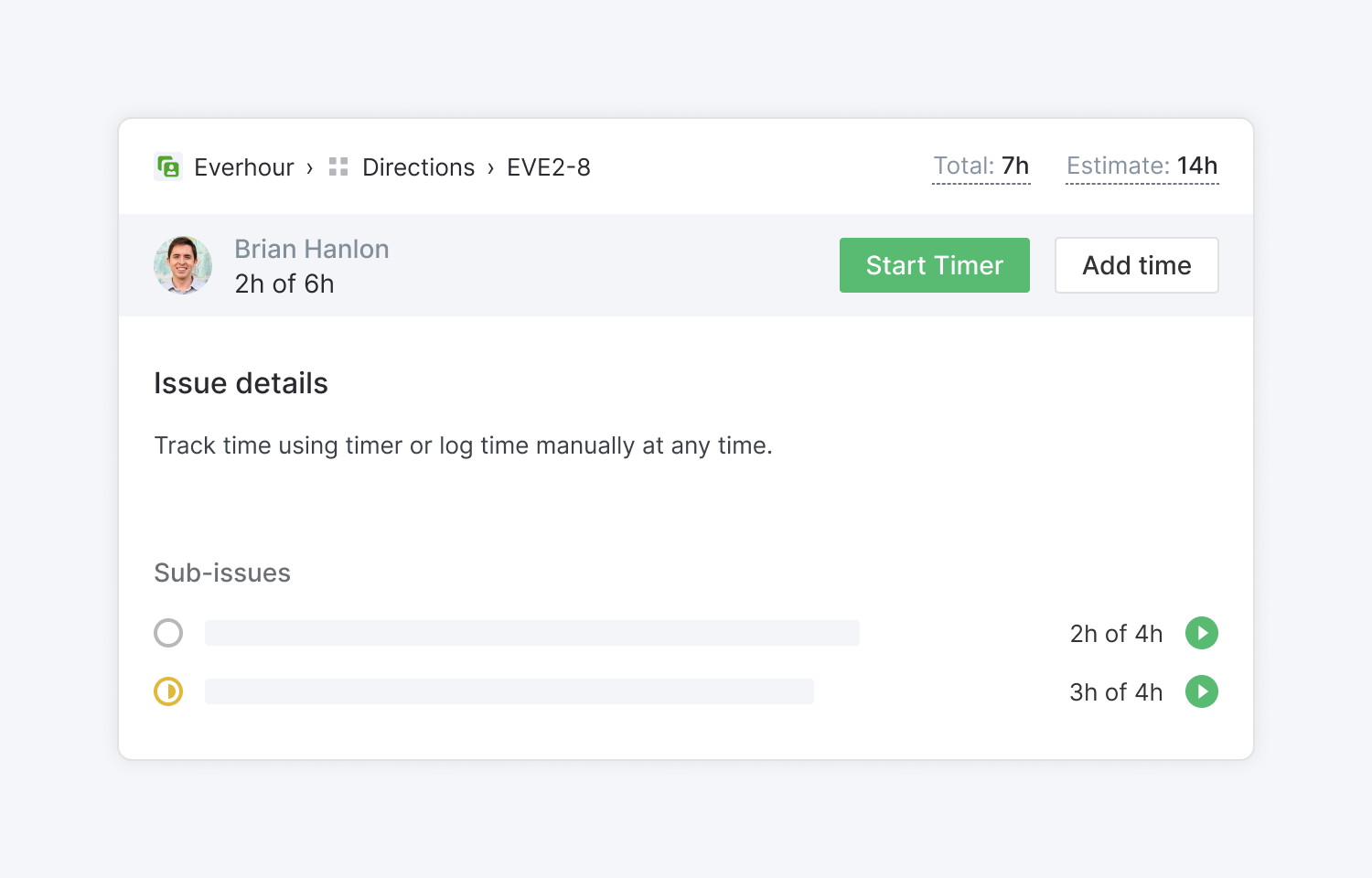Click the Add time button
Image resolution: width=1372 pixels, height=878 pixels.
click(x=1137, y=265)
